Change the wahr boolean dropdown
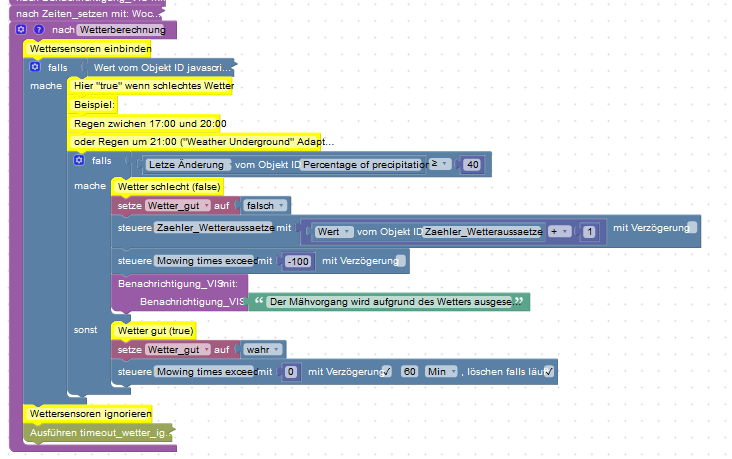The width and height of the screenshot is (732, 459). (x=263, y=350)
